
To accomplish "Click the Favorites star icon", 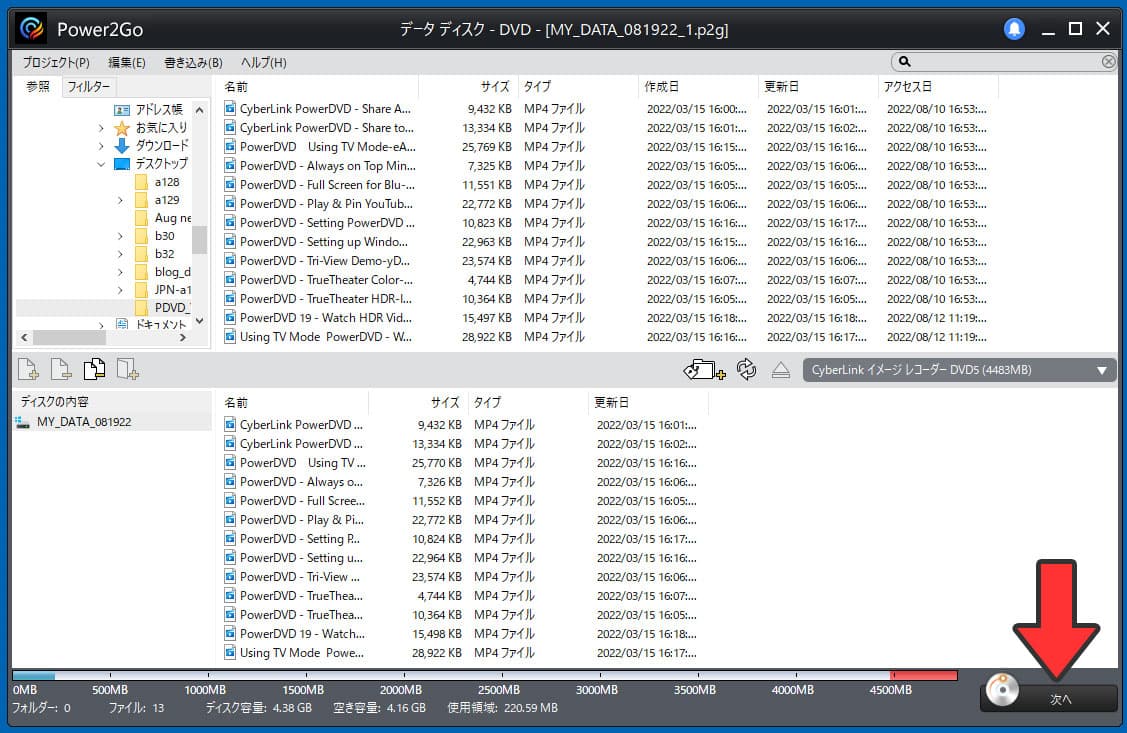I will 122,128.
